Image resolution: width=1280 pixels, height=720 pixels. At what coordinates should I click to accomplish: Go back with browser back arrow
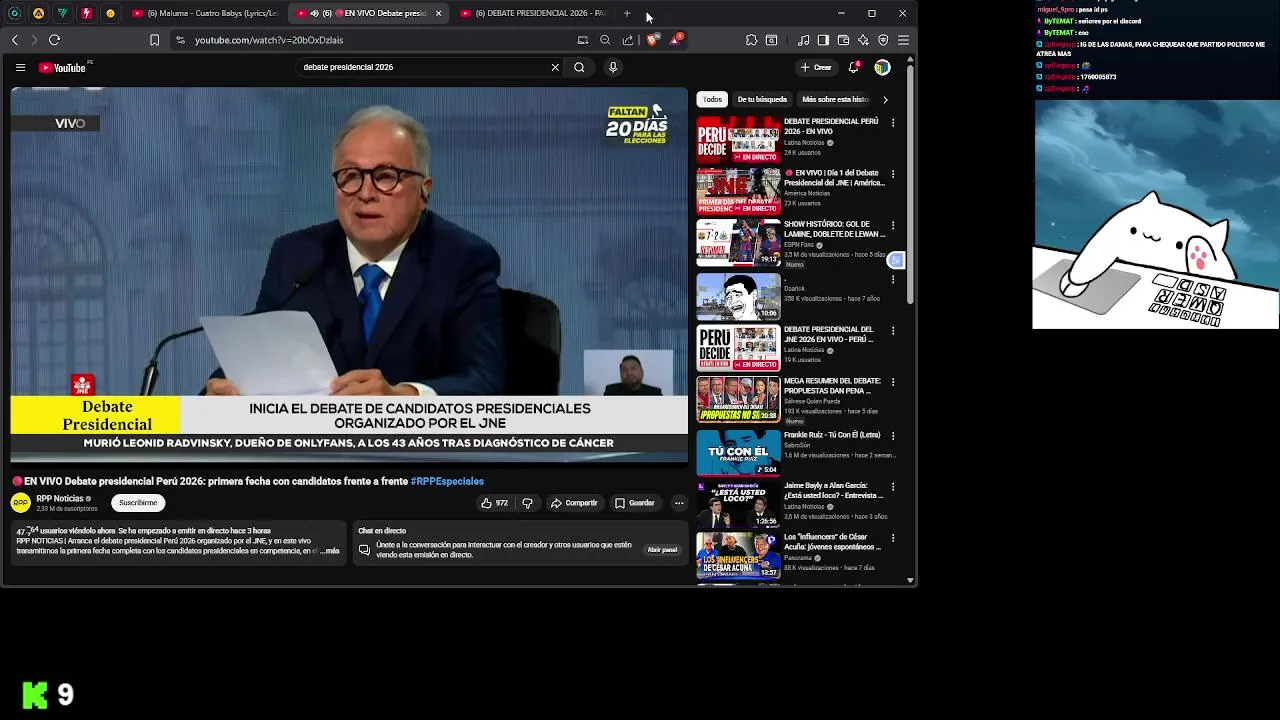tap(14, 40)
